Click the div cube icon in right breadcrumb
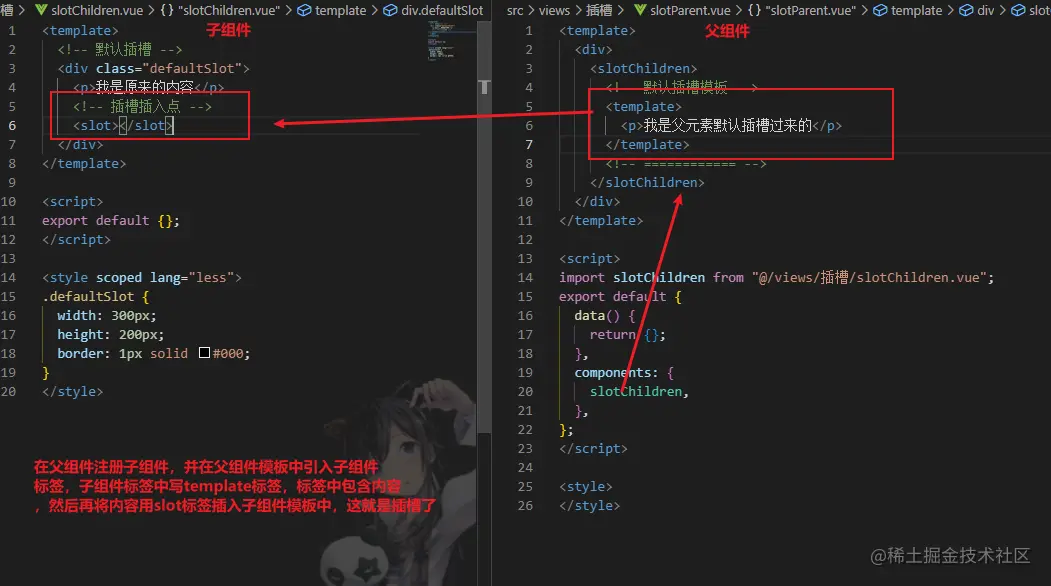Screen dimensions: 1051x586 [x=966, y=10]
